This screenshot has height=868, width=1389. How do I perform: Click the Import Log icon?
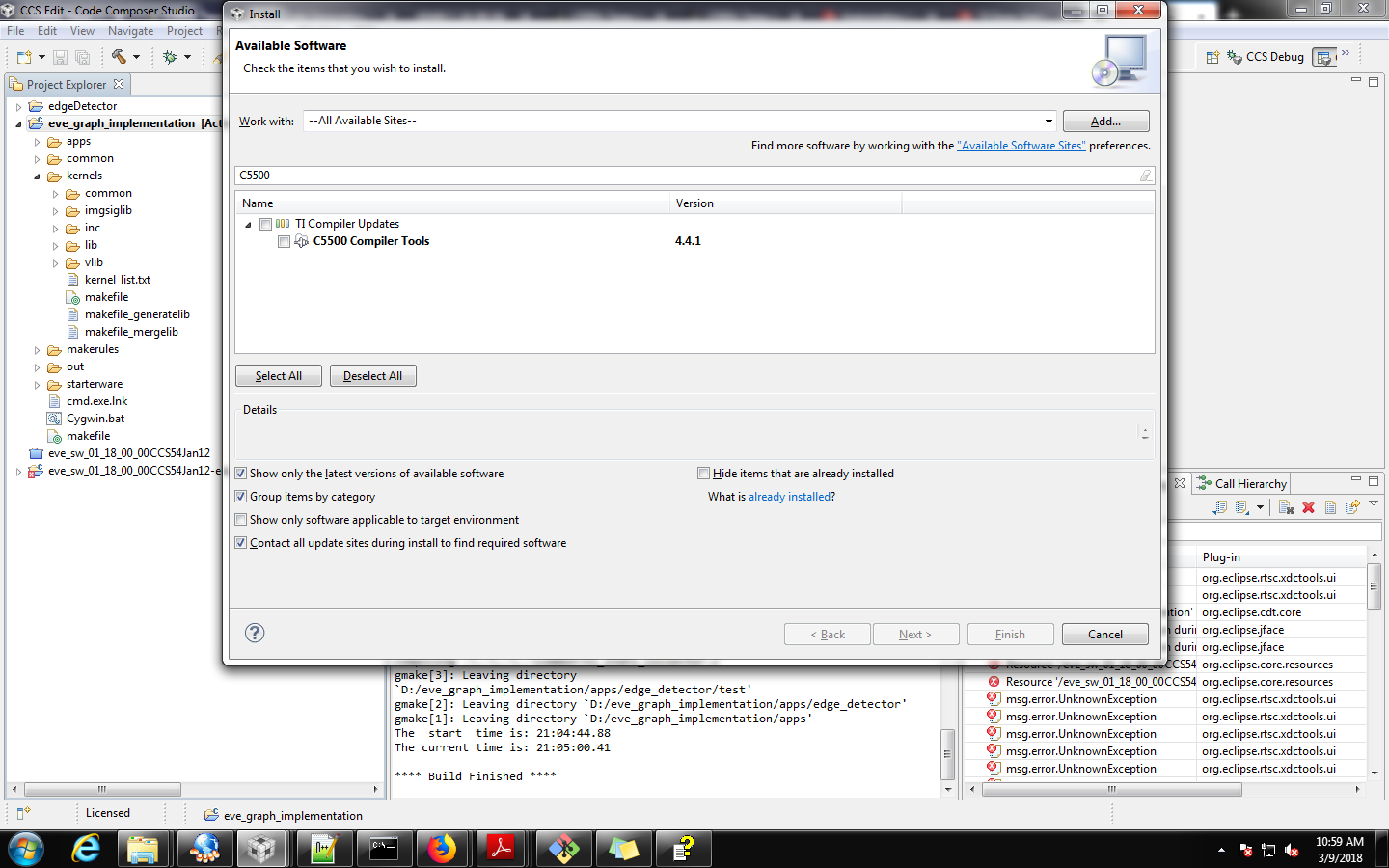pyautogui.click(x=1242, y=507)
